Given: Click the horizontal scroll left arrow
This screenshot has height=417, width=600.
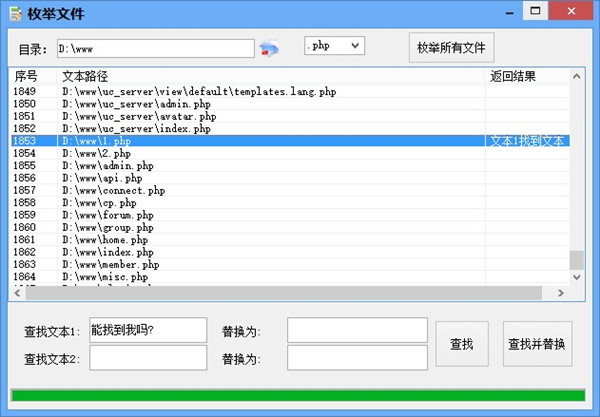Looking at the screenshot, I should pyautogui.click(x=17, y=293).
